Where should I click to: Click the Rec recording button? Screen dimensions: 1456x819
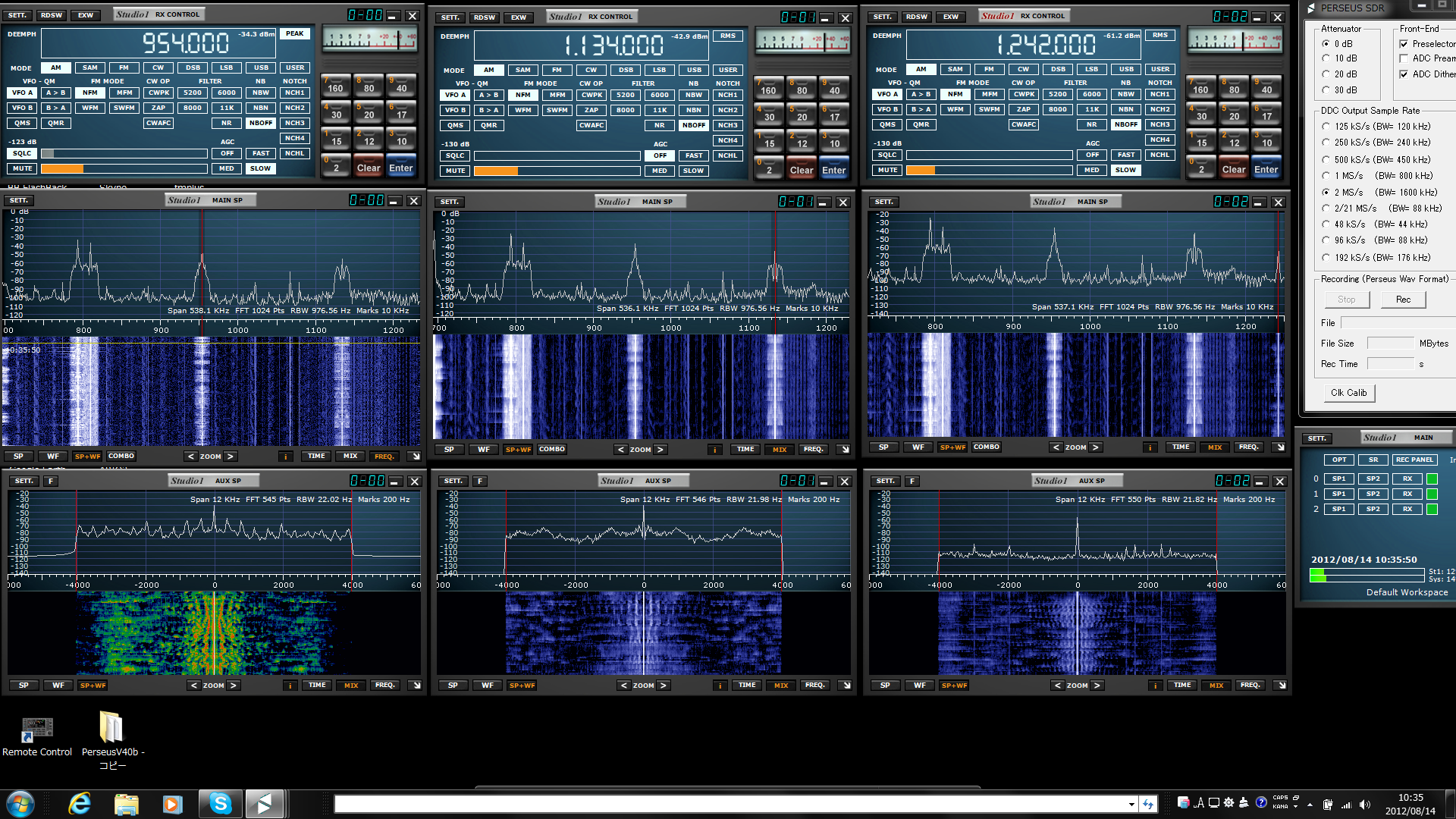(1403, 300)
